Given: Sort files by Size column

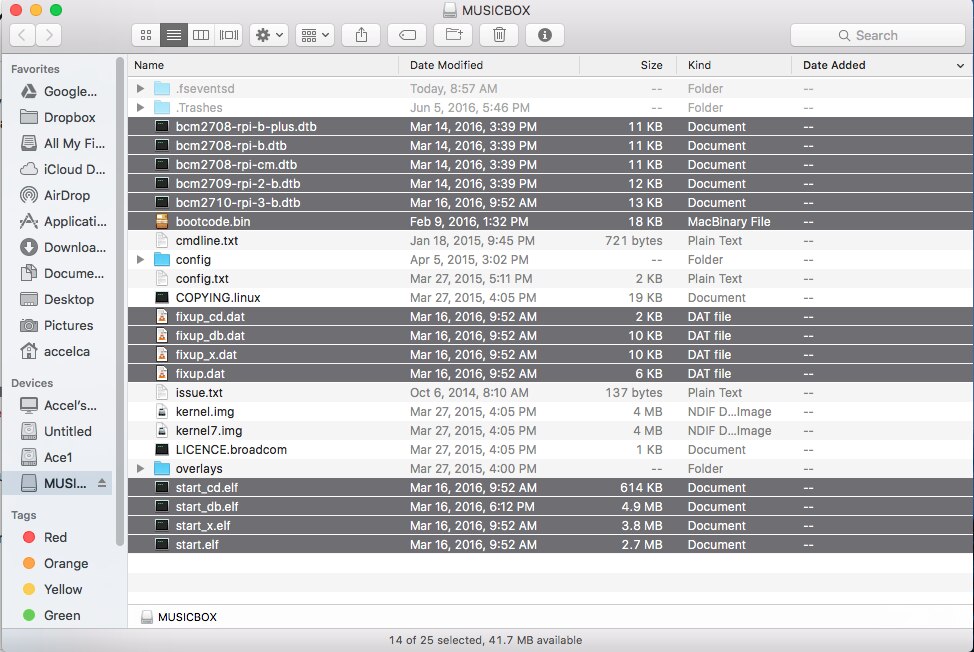Looking at the screenshot, I should click(x=651, y=65).
